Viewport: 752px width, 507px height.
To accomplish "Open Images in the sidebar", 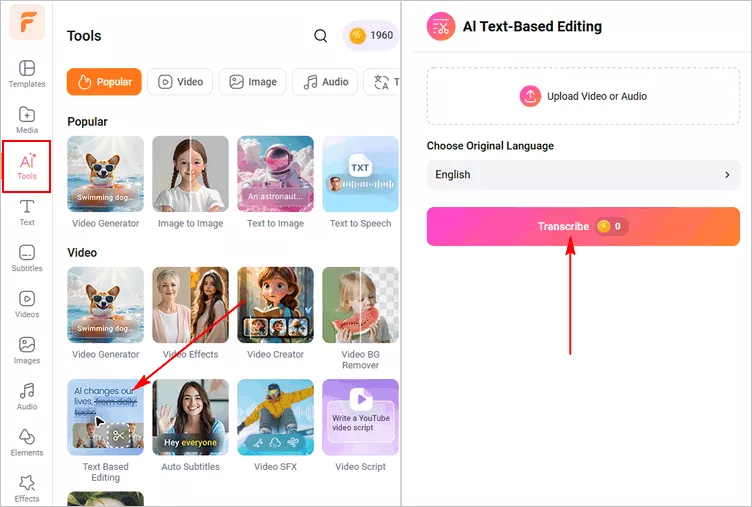I will point(27,351).
